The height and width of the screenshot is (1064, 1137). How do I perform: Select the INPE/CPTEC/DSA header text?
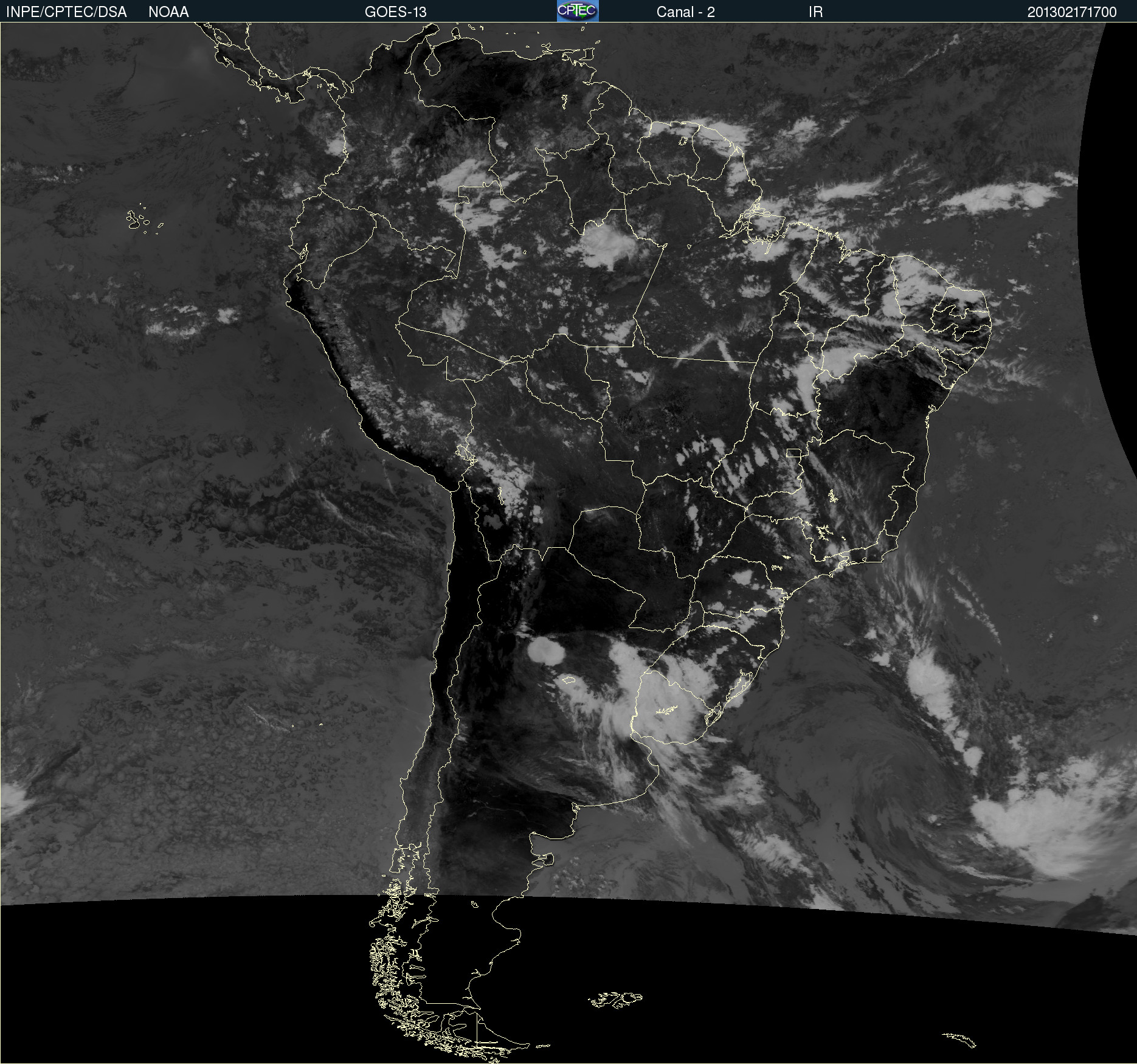pyautogui.click(x=66, y=12)
